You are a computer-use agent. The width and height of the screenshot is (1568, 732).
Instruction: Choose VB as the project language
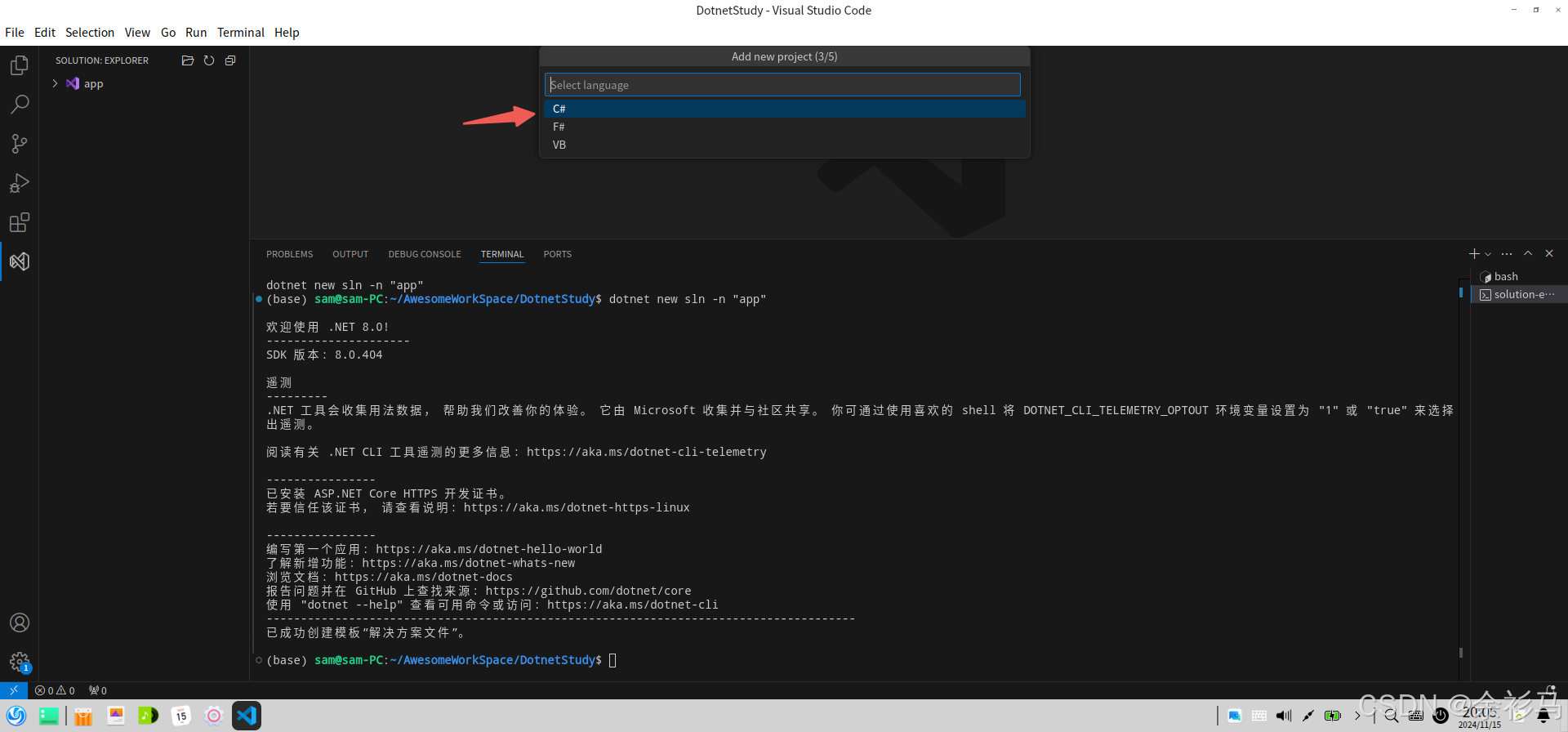[785, 145]
